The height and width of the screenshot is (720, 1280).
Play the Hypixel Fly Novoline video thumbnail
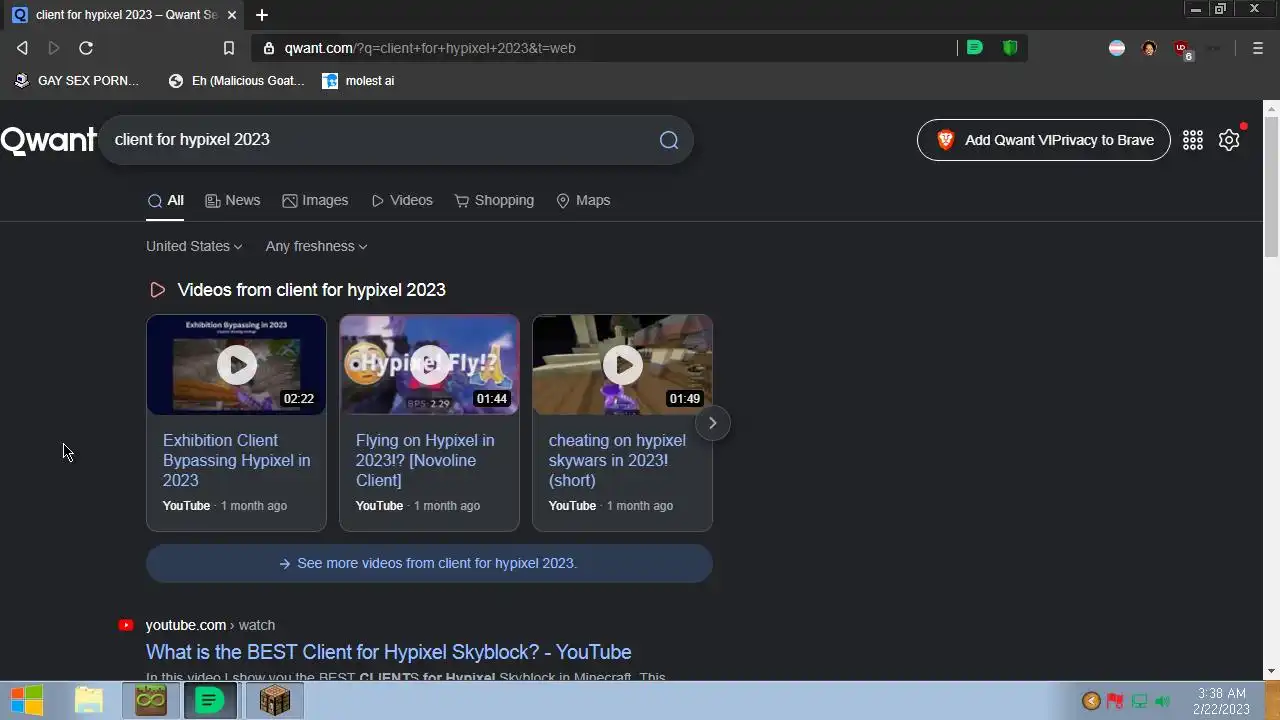(430, 365)
